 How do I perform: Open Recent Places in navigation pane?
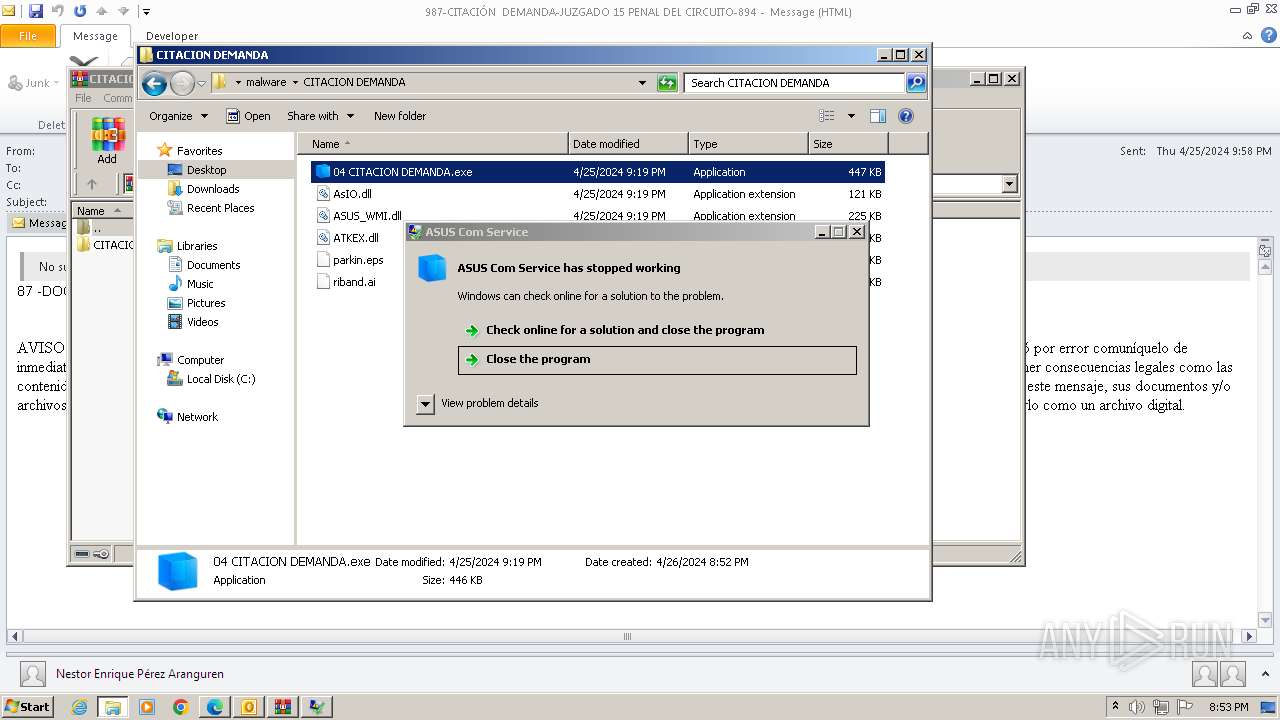tap(220, 208)
